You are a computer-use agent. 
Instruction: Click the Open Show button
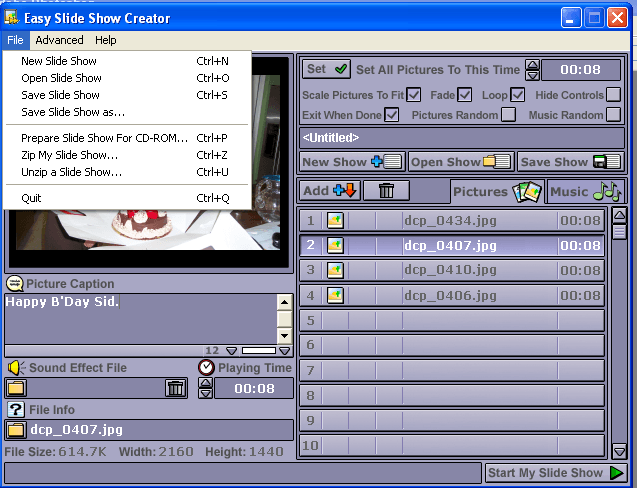(461, 162)
